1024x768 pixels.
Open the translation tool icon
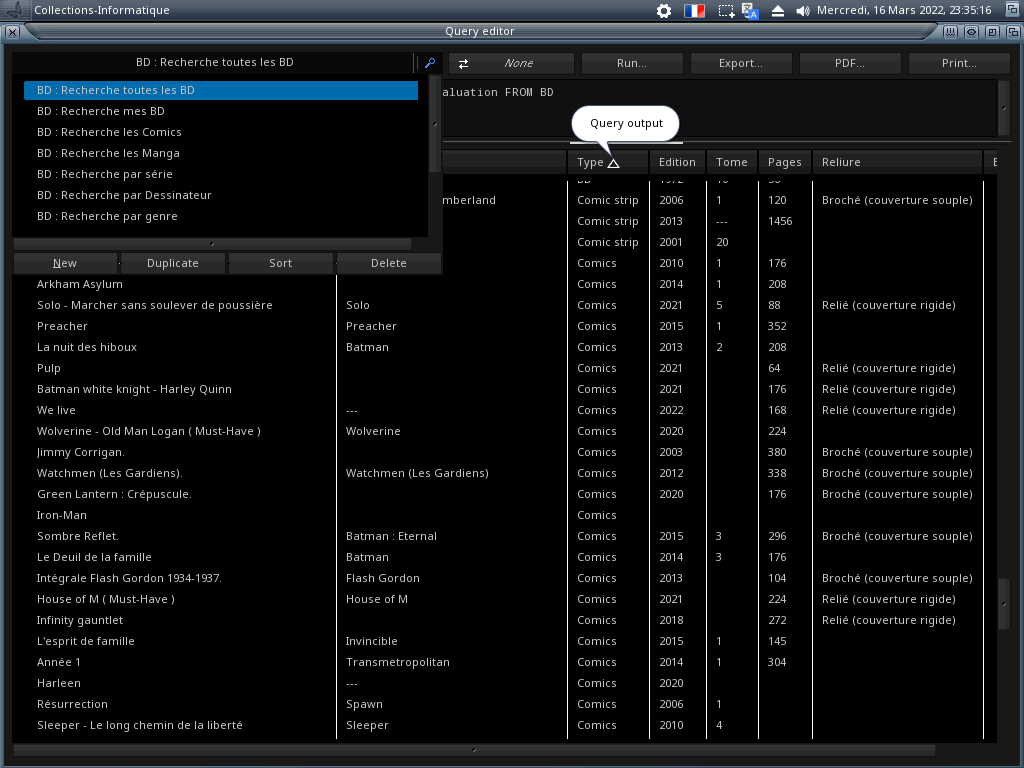750,10
